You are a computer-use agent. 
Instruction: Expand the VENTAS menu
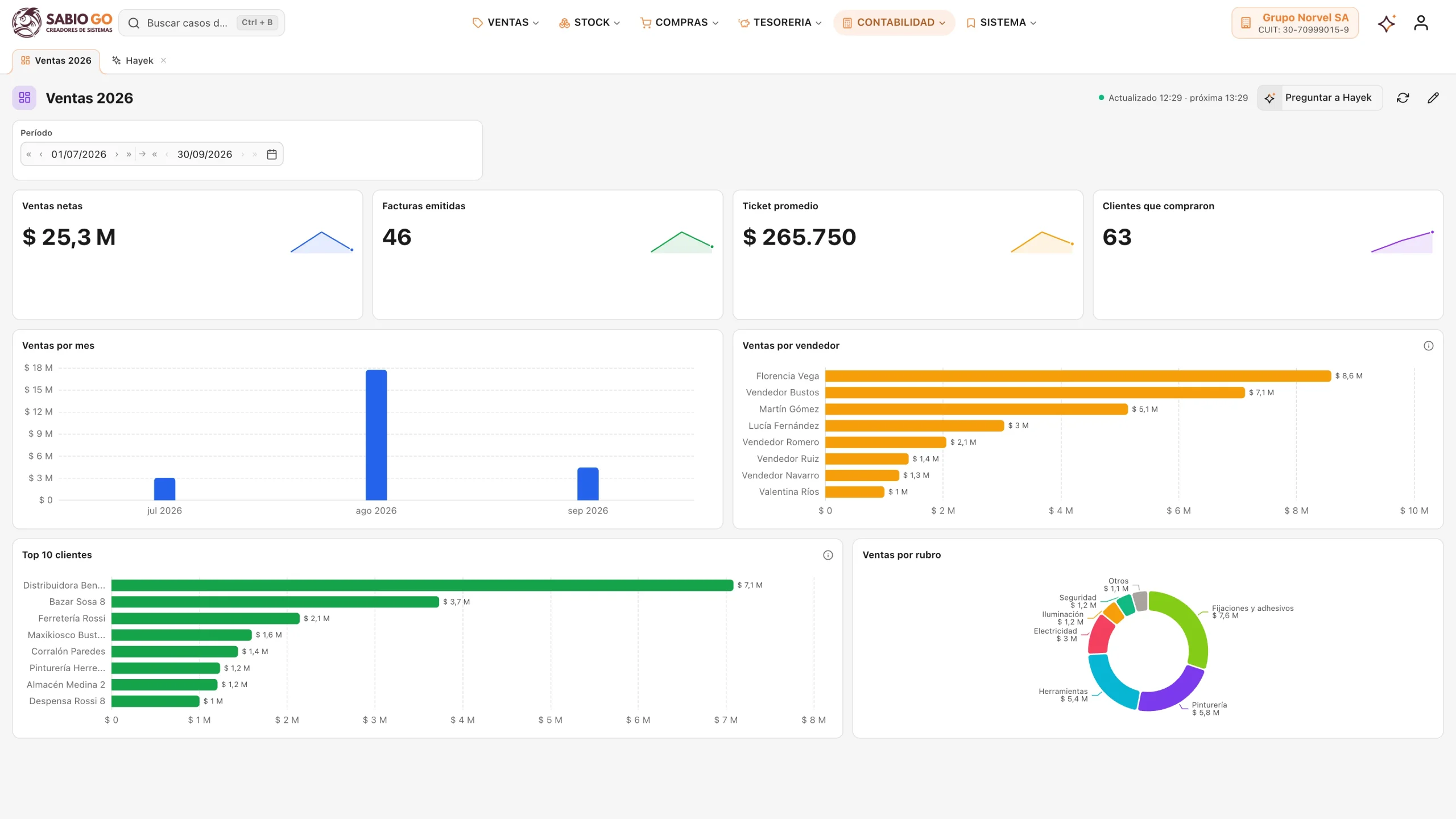(x=506, y=23)
